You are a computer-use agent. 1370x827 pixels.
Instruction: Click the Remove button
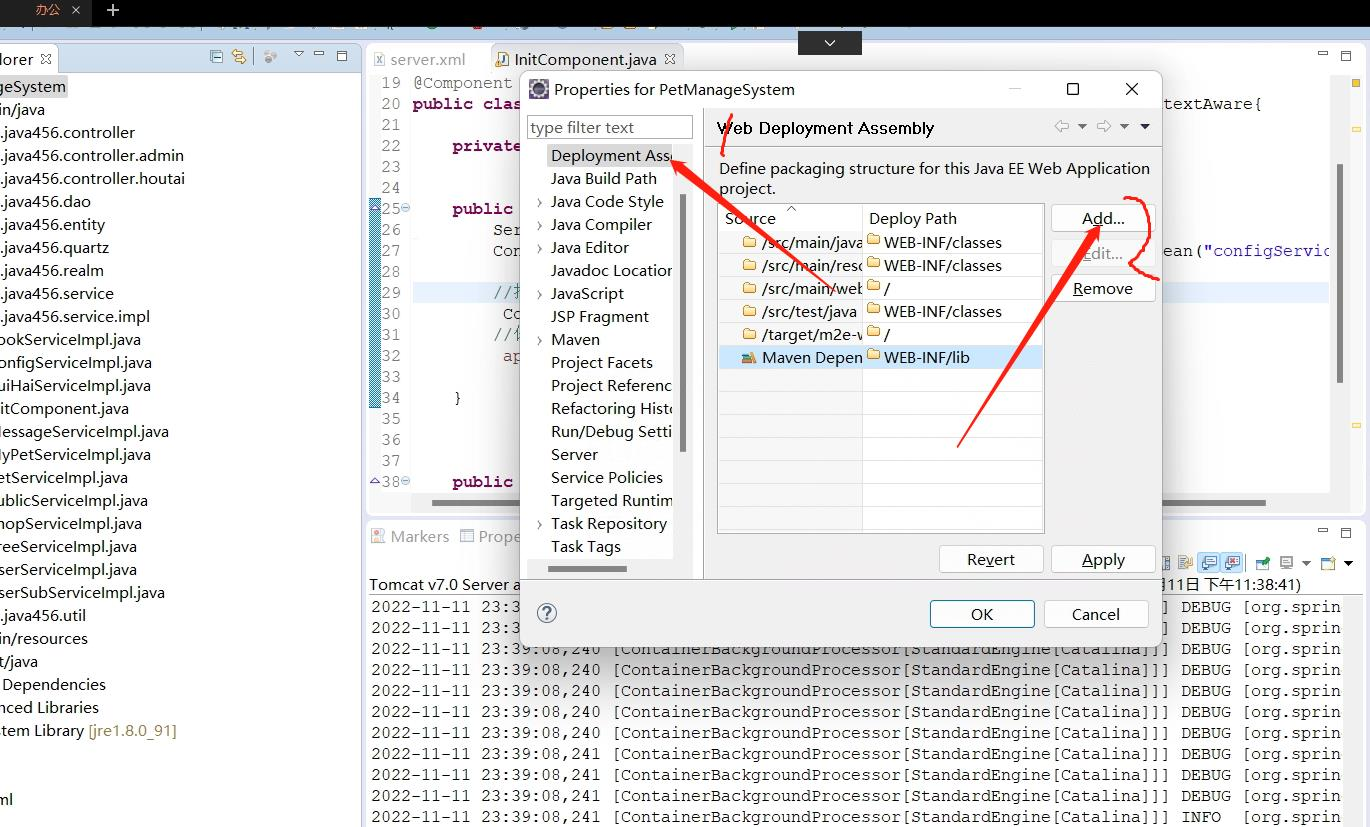(x=1104, y=288)
